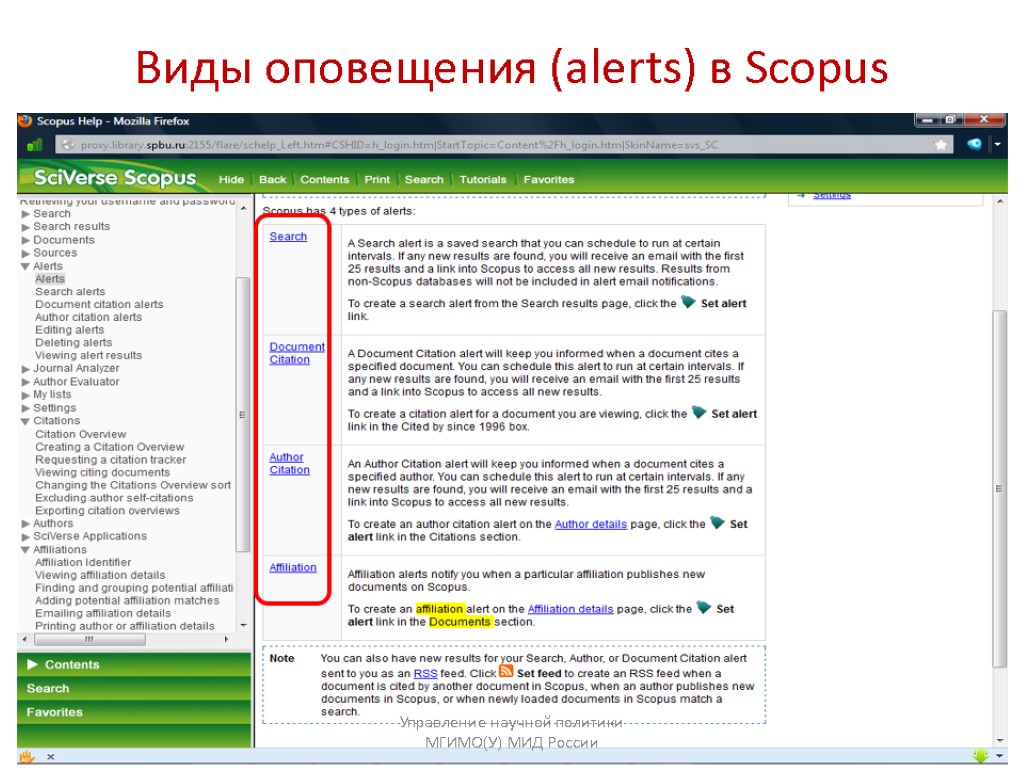1024x768 pixels.
Task: Open Excluding author self-citations topic
Action: pos(114,498)
